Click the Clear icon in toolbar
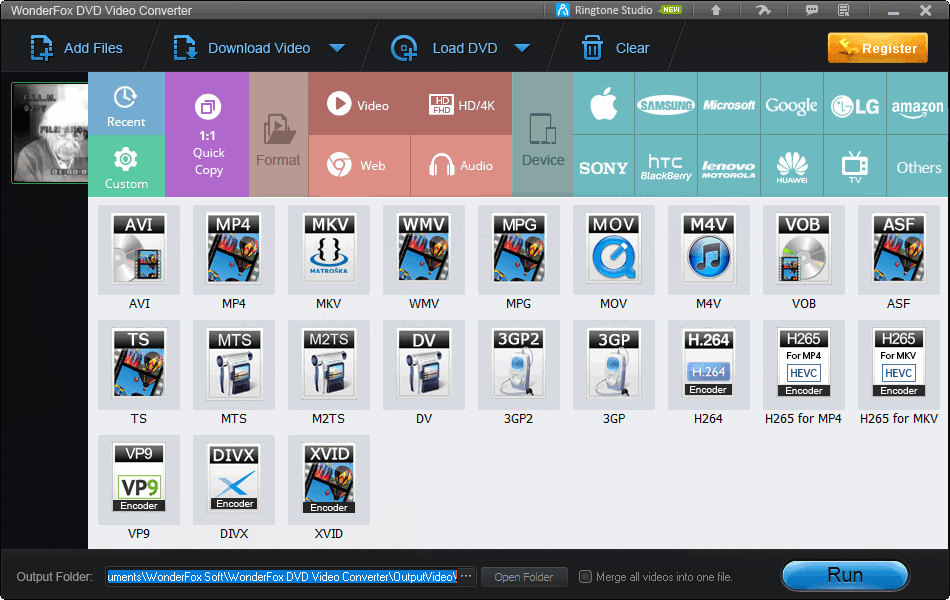Viewport: 950px width, 600px height. [592, 47]
